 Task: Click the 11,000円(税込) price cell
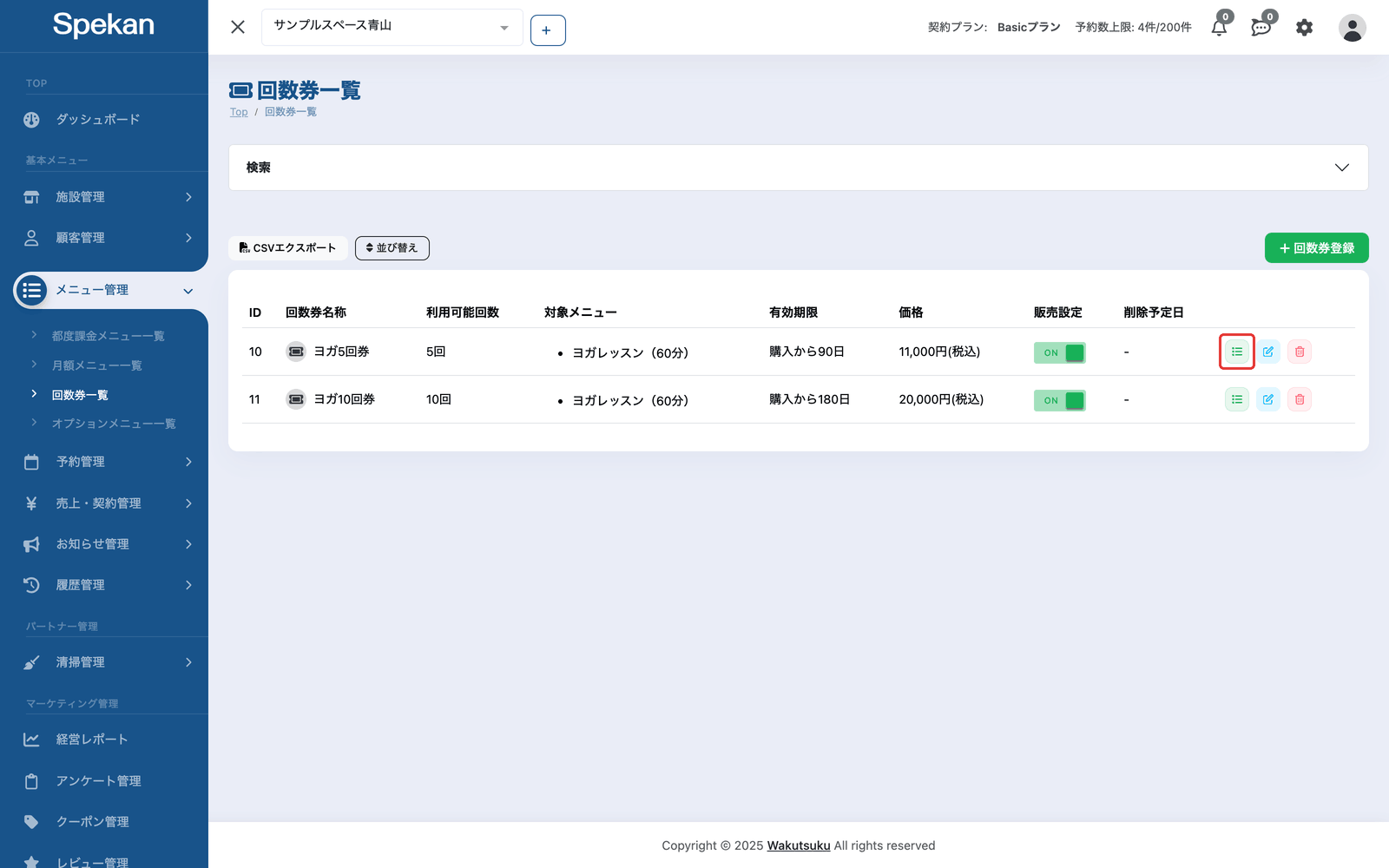point(939,352)
